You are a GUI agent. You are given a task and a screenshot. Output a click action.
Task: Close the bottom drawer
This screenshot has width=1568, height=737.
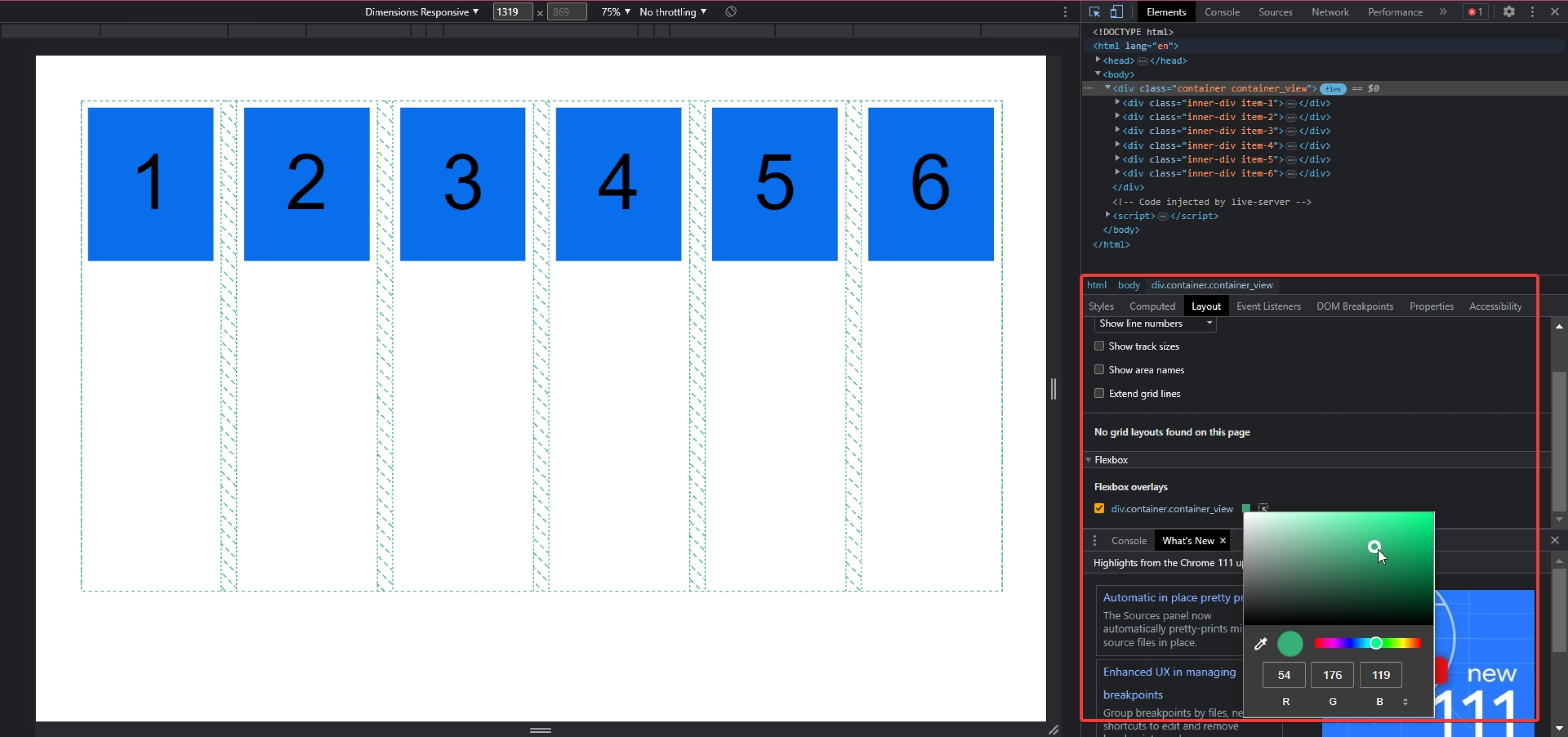coord(1555,540)
